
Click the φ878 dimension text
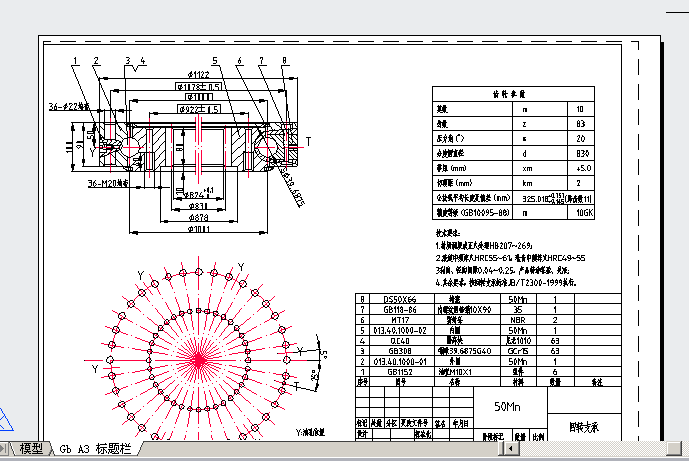(x=198, y=217)
